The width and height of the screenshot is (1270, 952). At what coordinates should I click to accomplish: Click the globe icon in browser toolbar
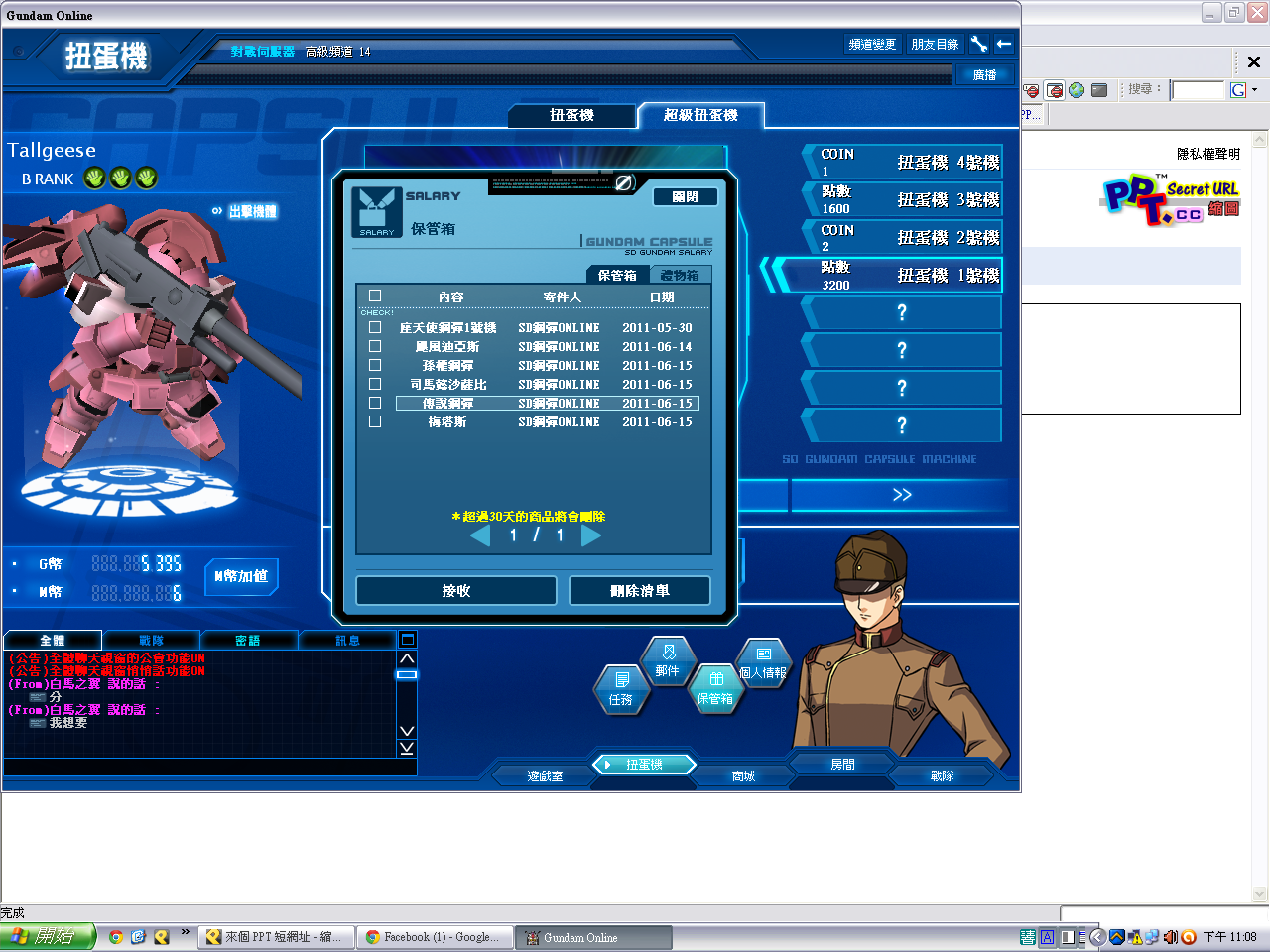point(1077,90)
